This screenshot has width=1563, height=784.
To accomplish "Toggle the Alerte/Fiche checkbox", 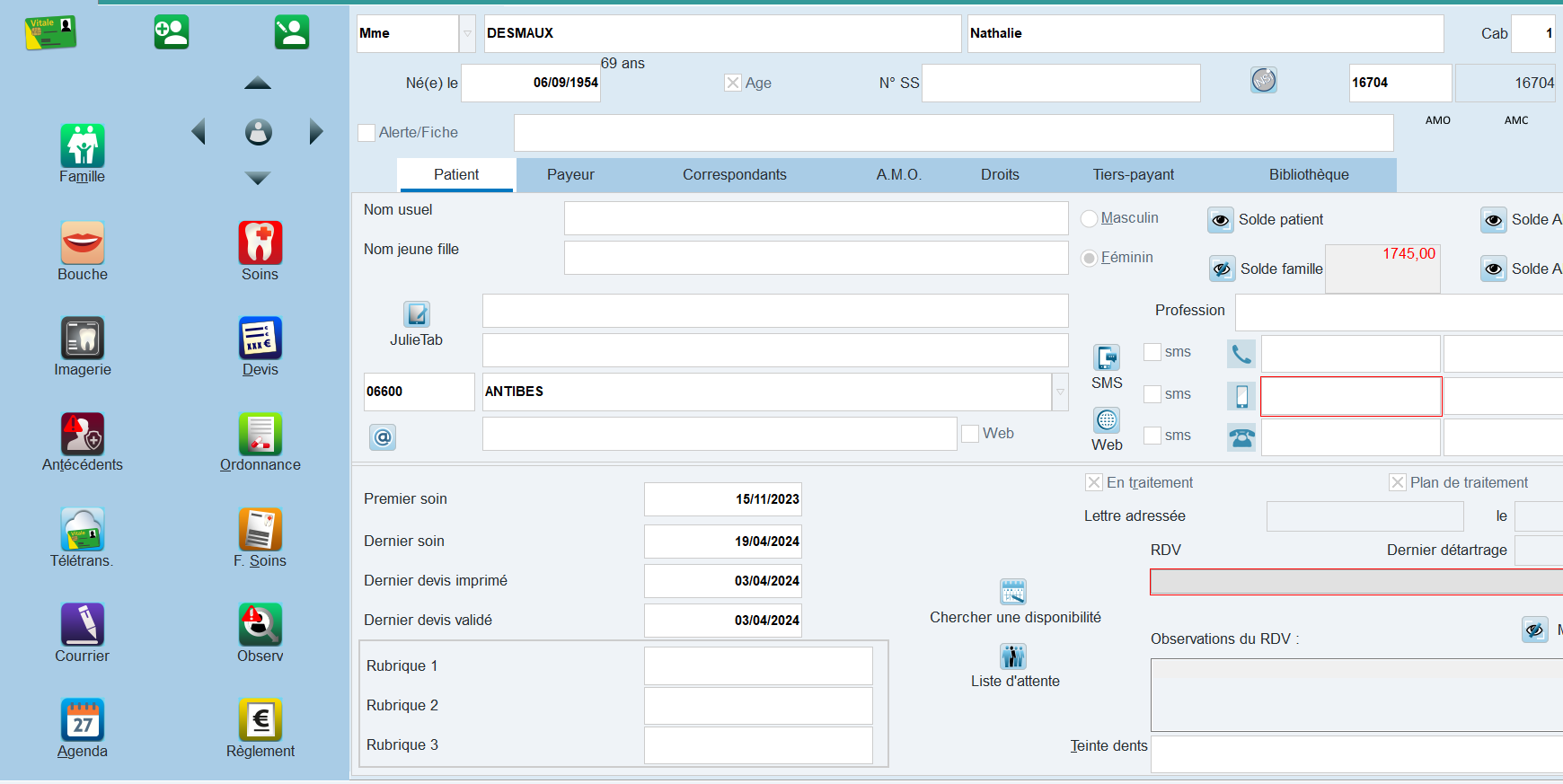I will pos(366,133).
